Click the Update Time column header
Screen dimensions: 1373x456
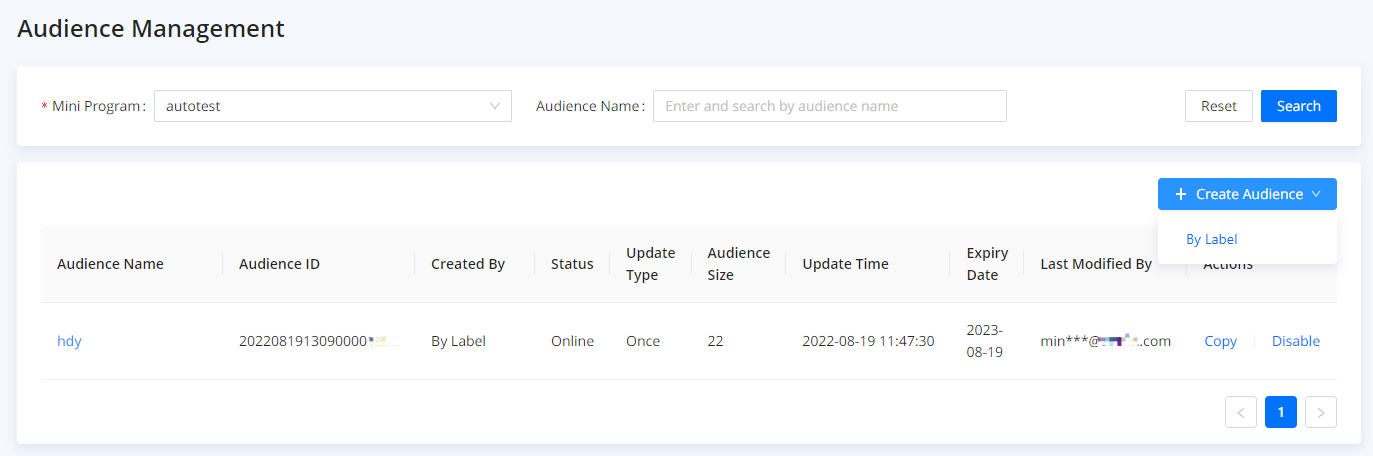[x=845, y=264]
